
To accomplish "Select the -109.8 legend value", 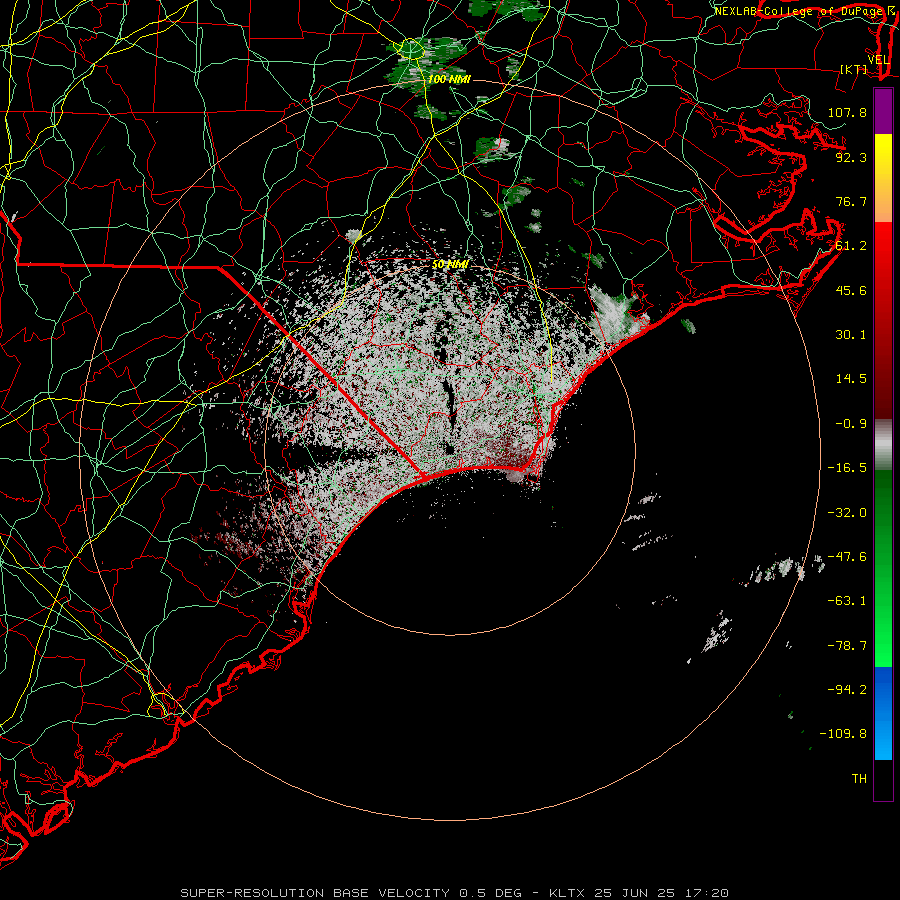I will coord(843,734).
